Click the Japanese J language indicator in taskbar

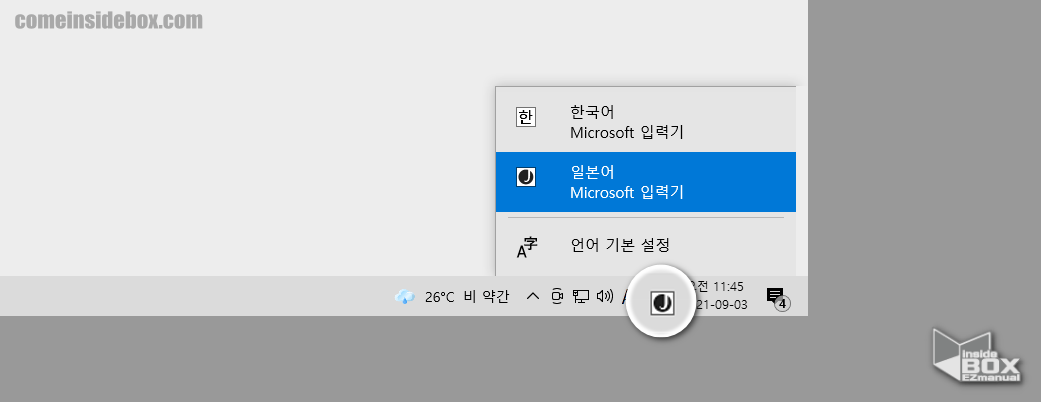pyautogui.click(x=661, y=303)
